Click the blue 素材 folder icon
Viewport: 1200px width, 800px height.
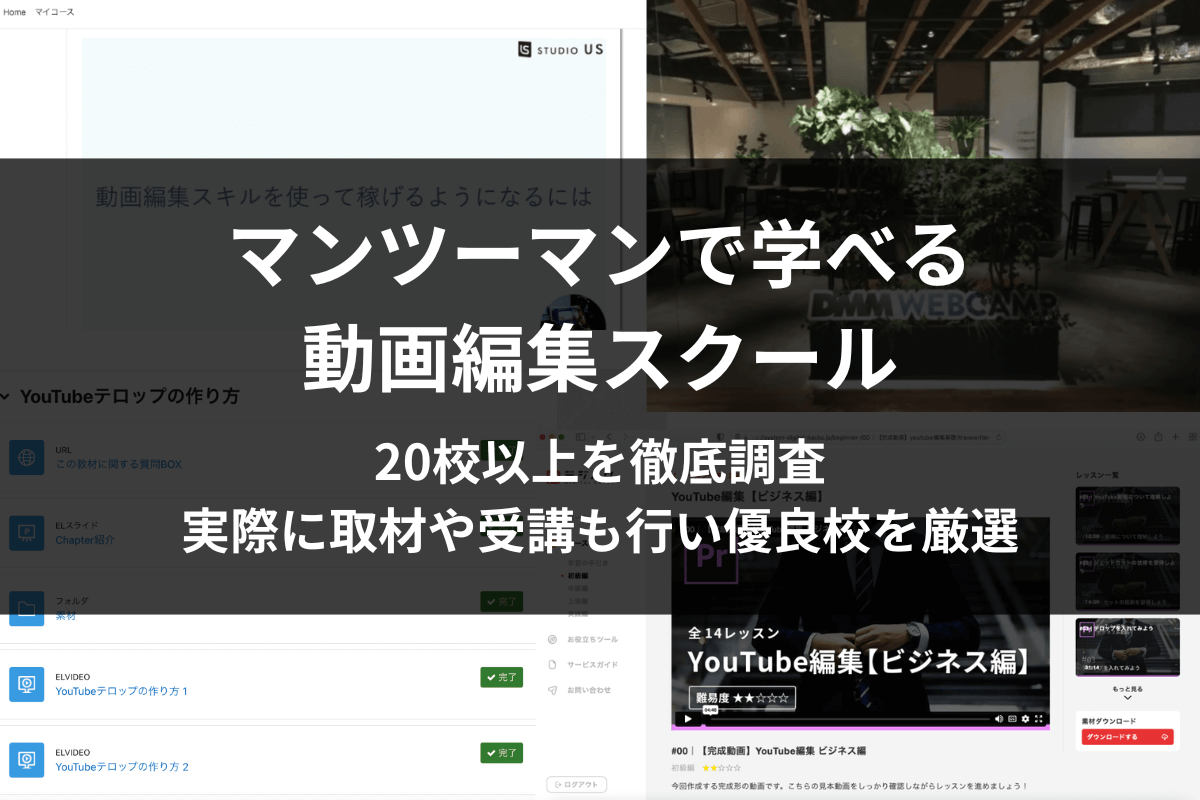pyautogui.click(x=27, y=608)
